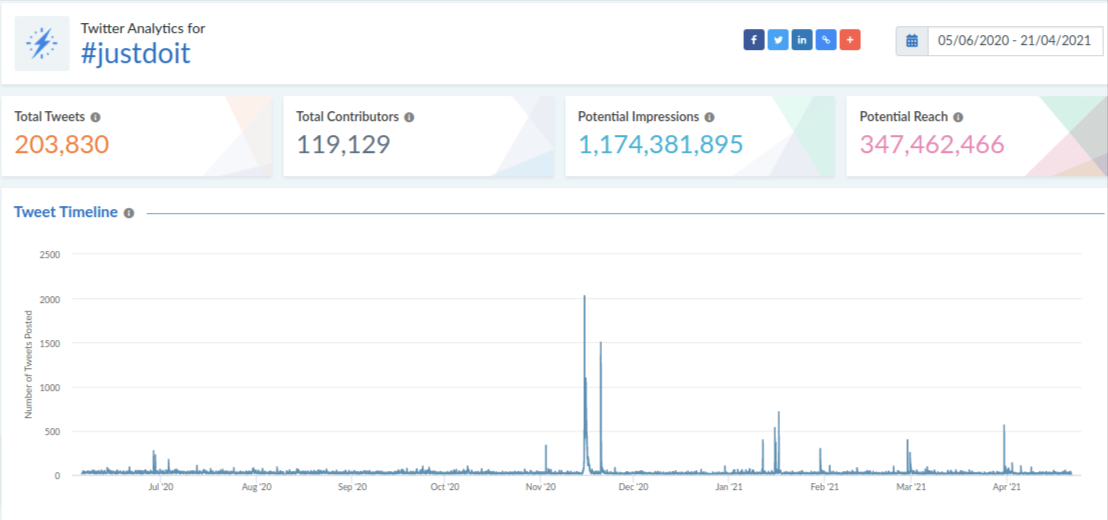
Task: Select Total Contributors value 119,129
Action: point(343,145)
